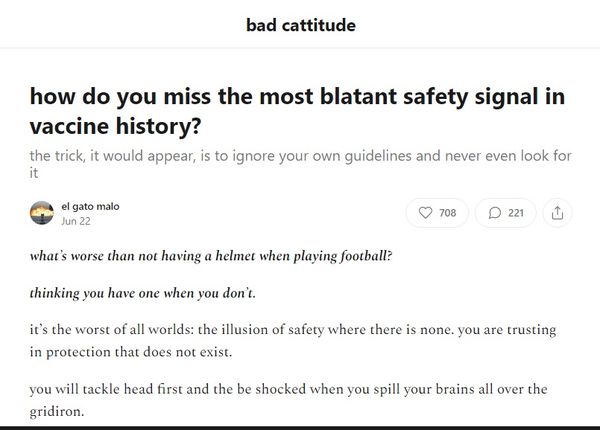Click the heart like icon
The width and height of the screenshot is (600, 430).
pos(425,213)
